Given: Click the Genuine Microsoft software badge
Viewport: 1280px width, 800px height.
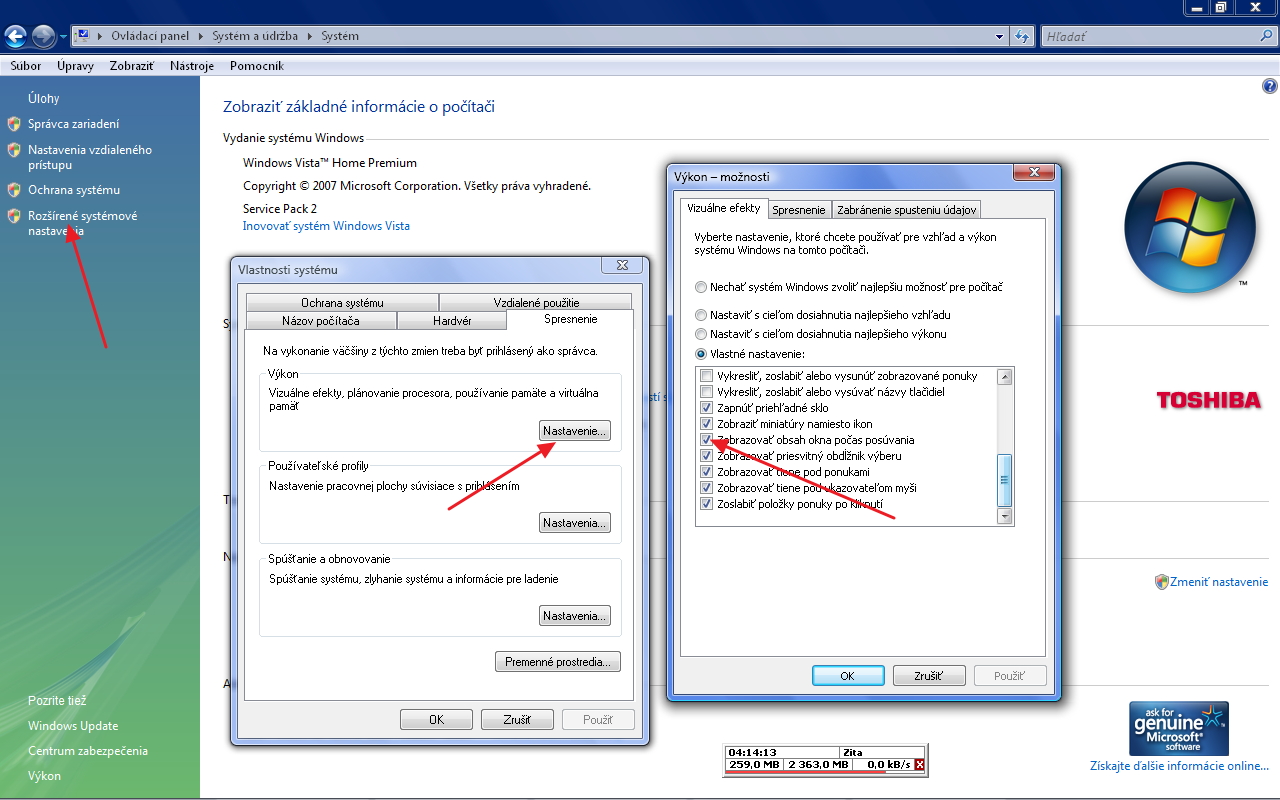Looking at the screenshot, I should click(1178, 728).
